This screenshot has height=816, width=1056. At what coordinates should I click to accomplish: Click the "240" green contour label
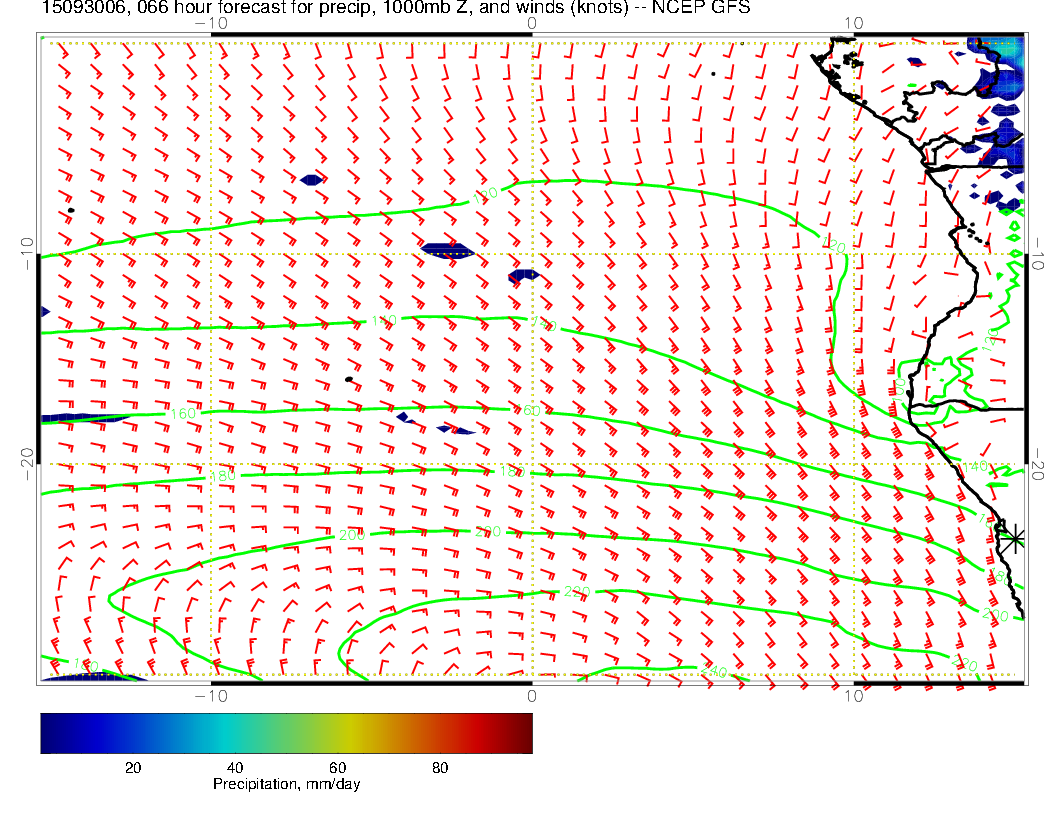coord(713,671)
